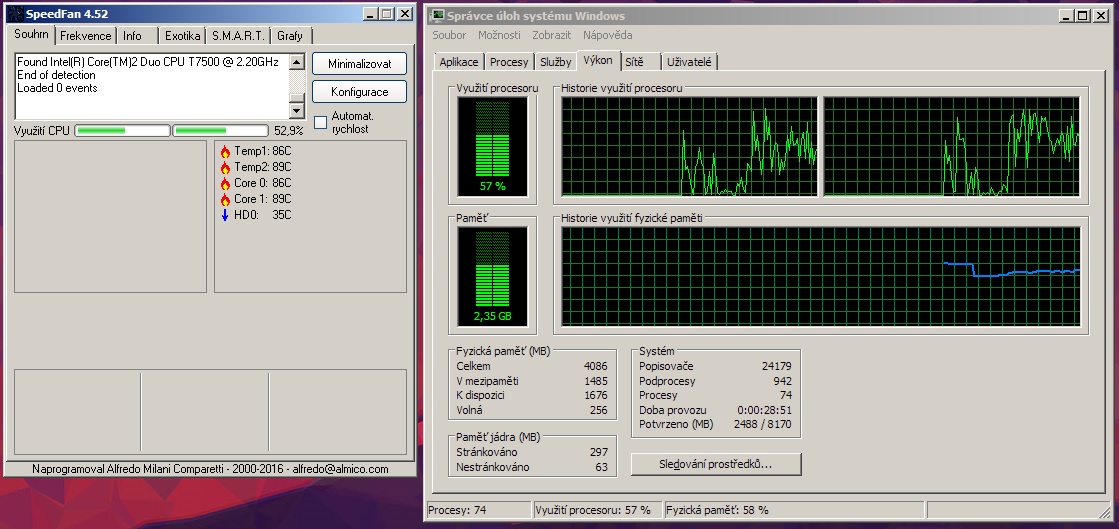
Task: Click the first CPU usage progress bar
Action: point(122,130)
